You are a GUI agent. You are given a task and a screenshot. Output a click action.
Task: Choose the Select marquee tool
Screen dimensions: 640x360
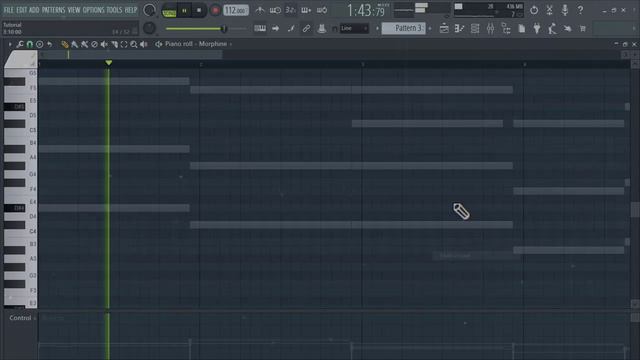tap(124, 44)
